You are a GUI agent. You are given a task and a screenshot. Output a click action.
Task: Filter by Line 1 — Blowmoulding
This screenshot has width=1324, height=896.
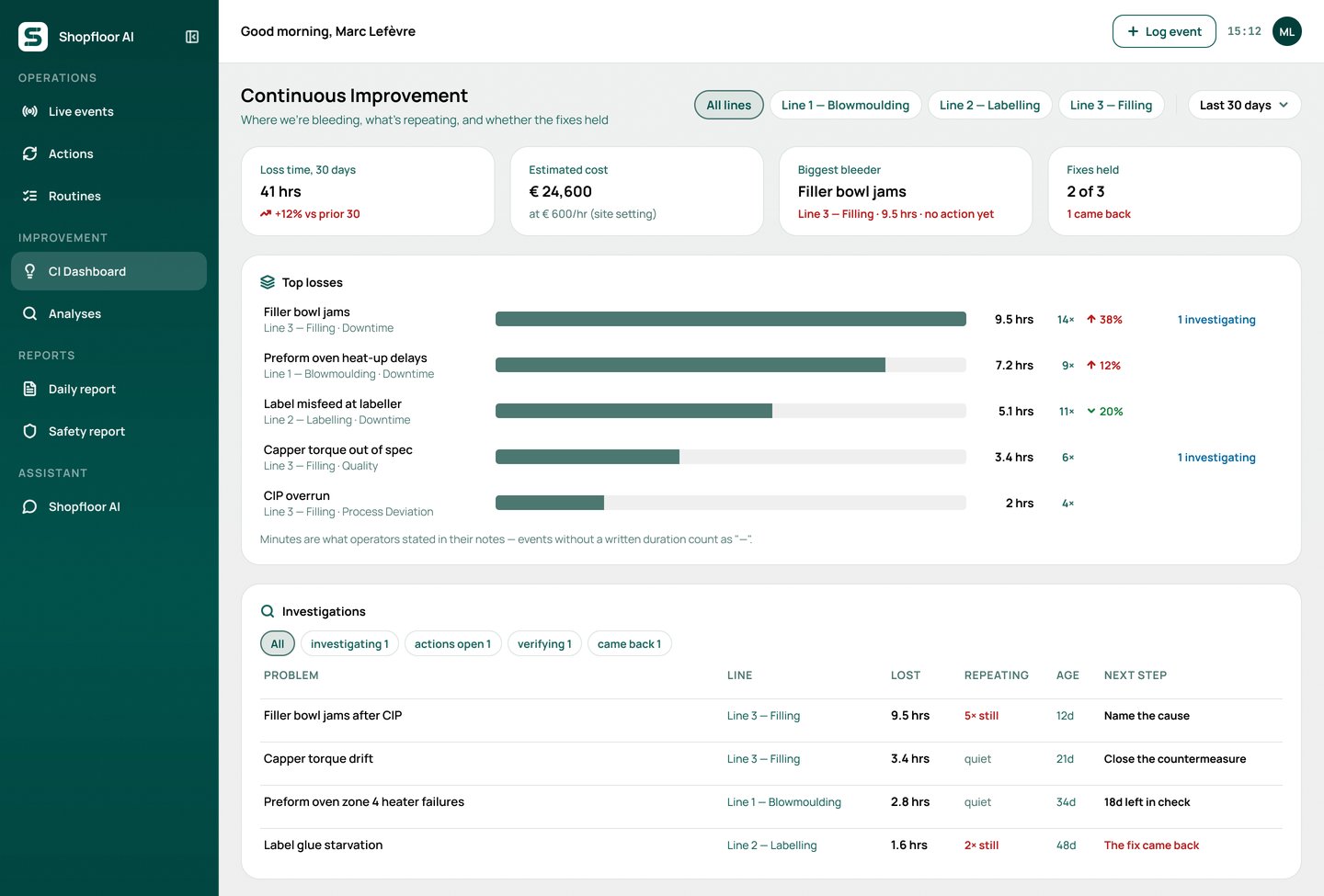pos(845,105)
